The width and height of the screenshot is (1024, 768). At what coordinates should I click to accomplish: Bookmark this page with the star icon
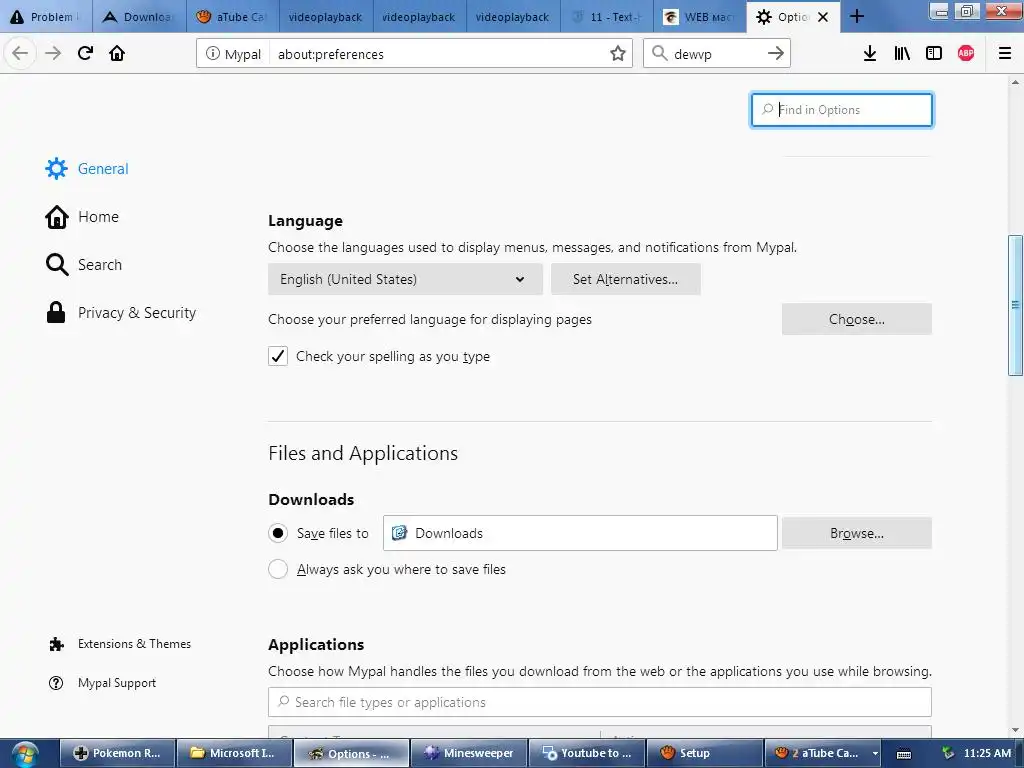(x=617, y=54)
